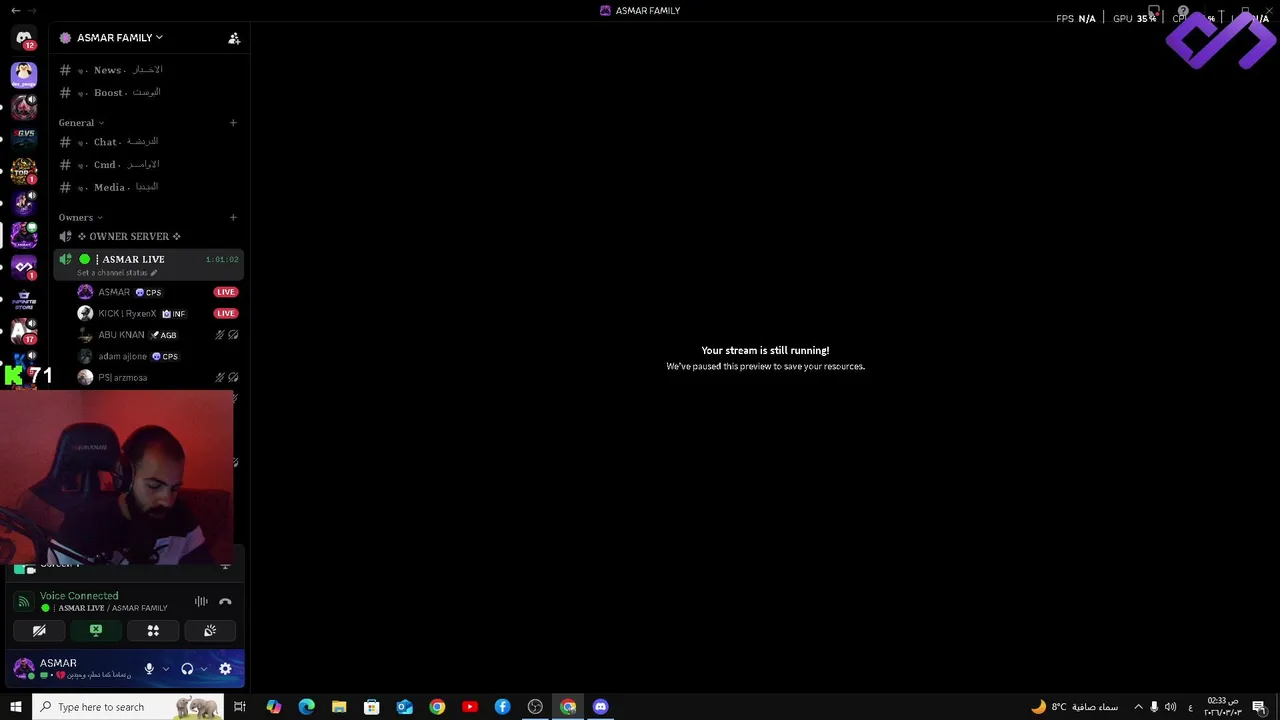Open the INFINITE STORE server icon
Image resolution: width=1280 pixels, height=720 pixels.
coord(24,299)
